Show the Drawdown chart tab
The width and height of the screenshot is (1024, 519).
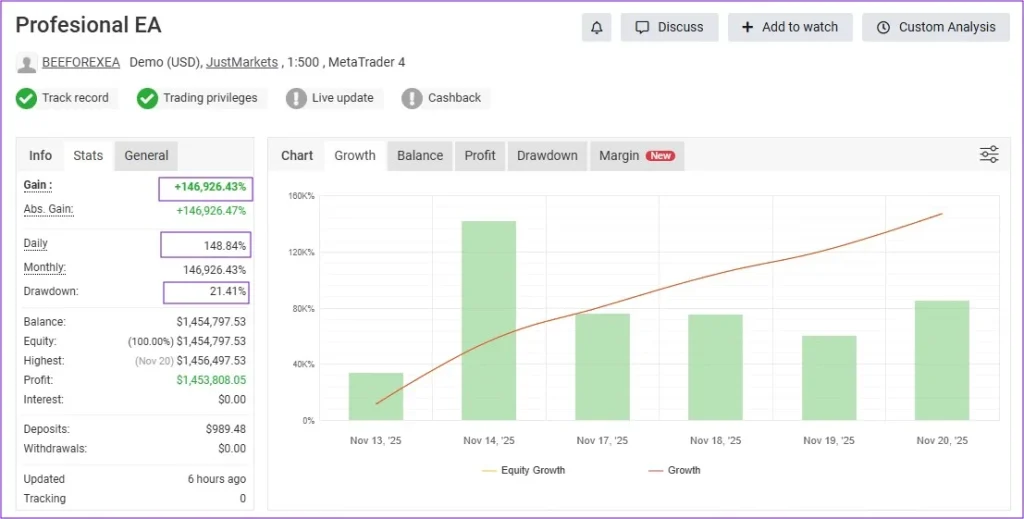(547, 156)
